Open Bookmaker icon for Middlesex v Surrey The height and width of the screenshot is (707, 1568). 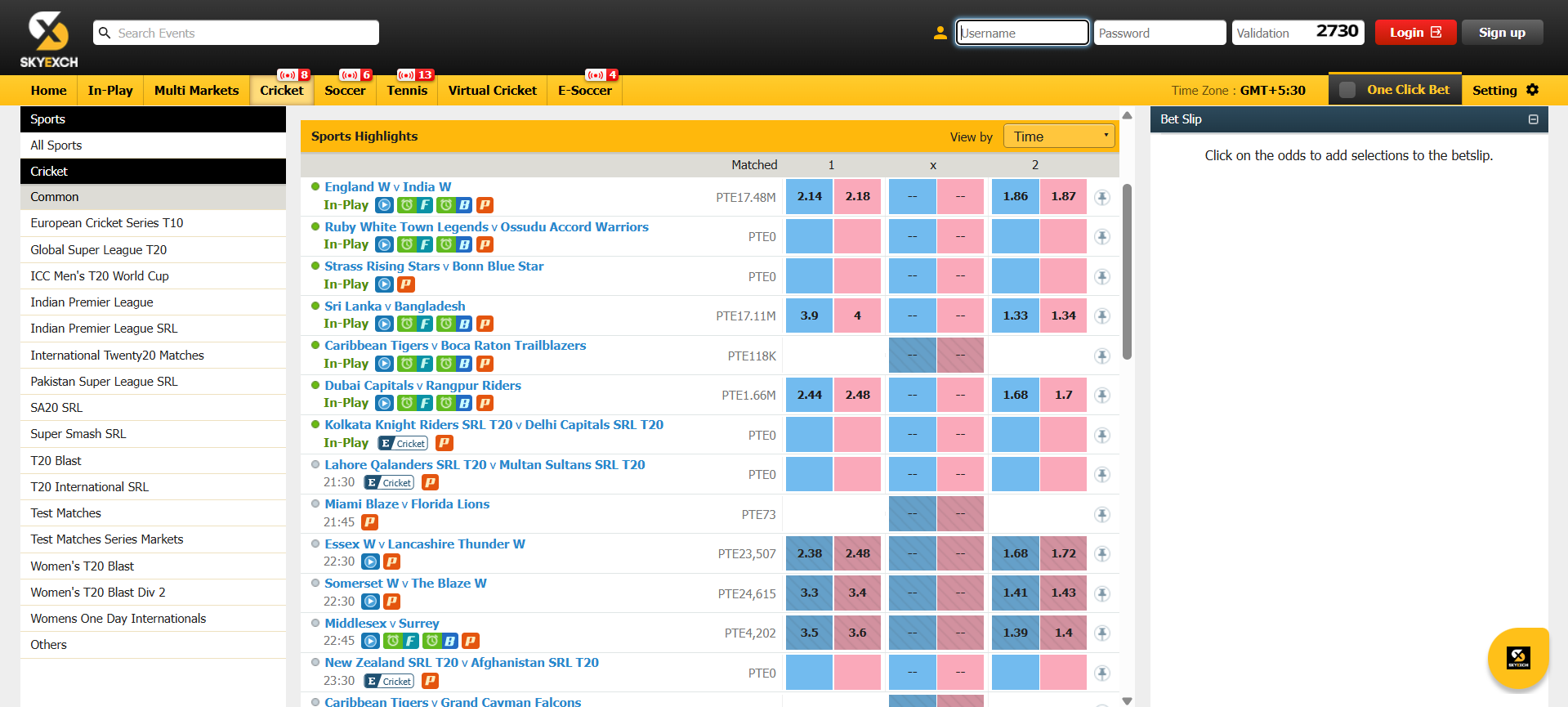click(x=440, y=641)
